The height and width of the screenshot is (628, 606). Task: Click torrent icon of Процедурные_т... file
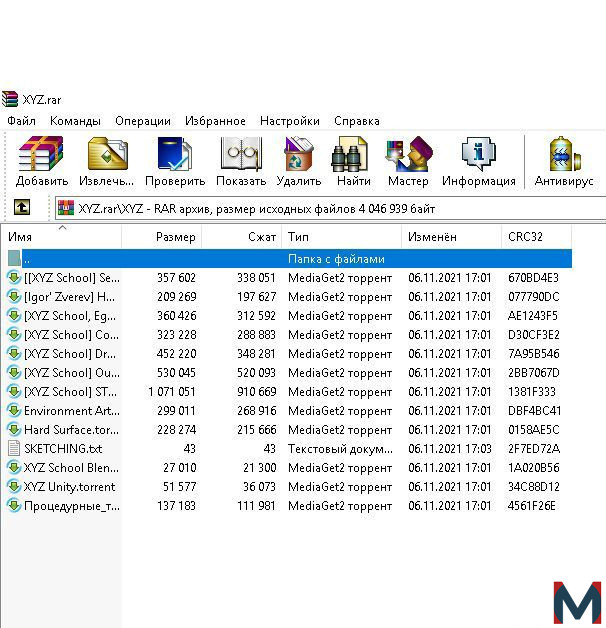point(14,506)
